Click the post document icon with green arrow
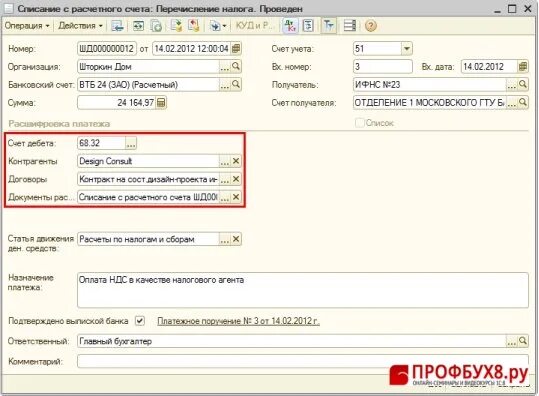 coord(176,26)
